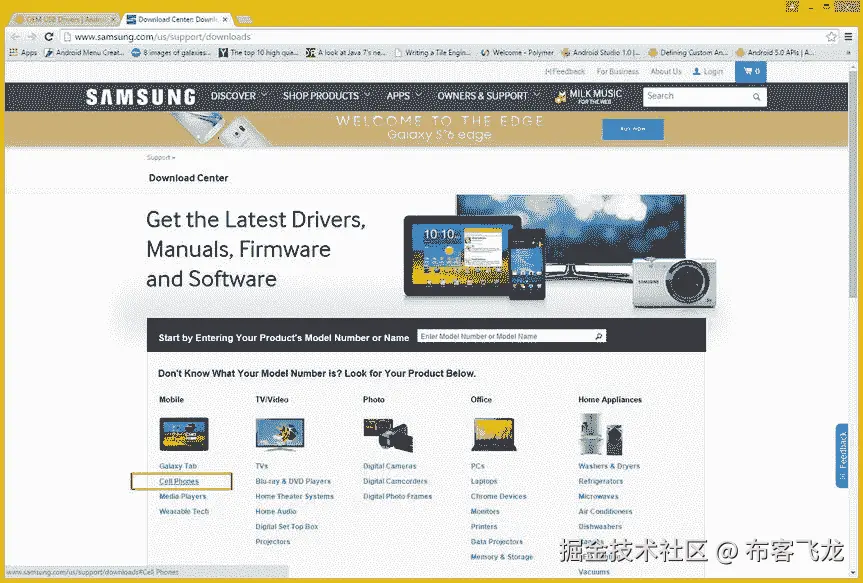Open the Media Players link
Image resolution: width=863 pixels, height=583 pixels.
183,496
